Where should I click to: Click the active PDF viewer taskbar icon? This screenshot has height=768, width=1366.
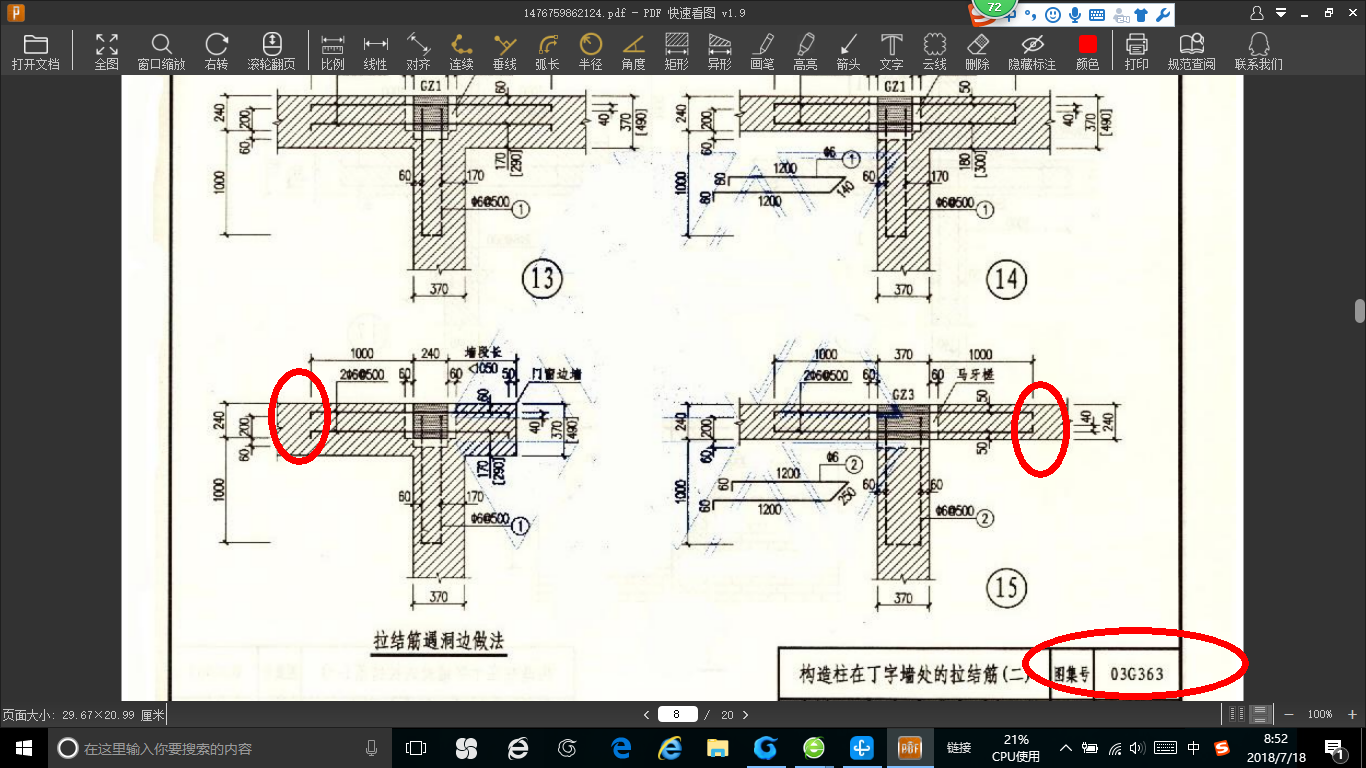pyautogui.click(x=910, y=748)
